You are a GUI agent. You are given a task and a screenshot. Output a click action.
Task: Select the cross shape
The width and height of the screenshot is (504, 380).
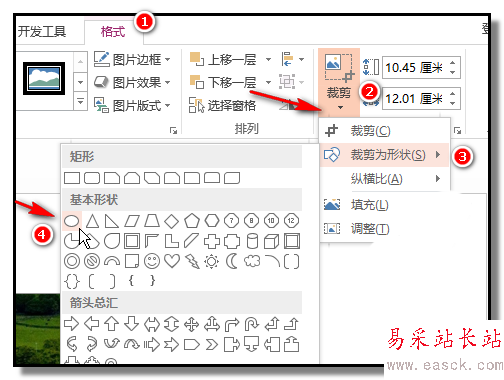pyautogui.click(x=212, y=241)
